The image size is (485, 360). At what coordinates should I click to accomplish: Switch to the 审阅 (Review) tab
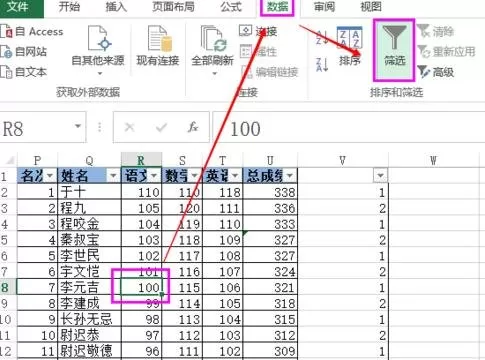coord(324,6)
